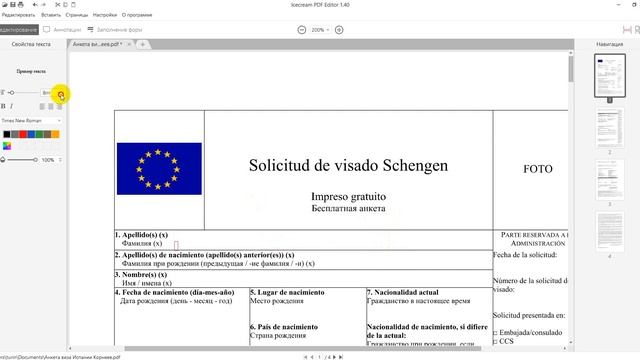Adjust the opacity slider handle
This screenshot has height=360, width=640.
point(36,160)
